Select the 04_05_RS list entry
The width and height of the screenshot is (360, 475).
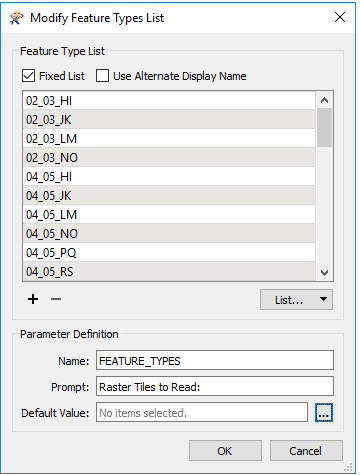tap(169, 271)
